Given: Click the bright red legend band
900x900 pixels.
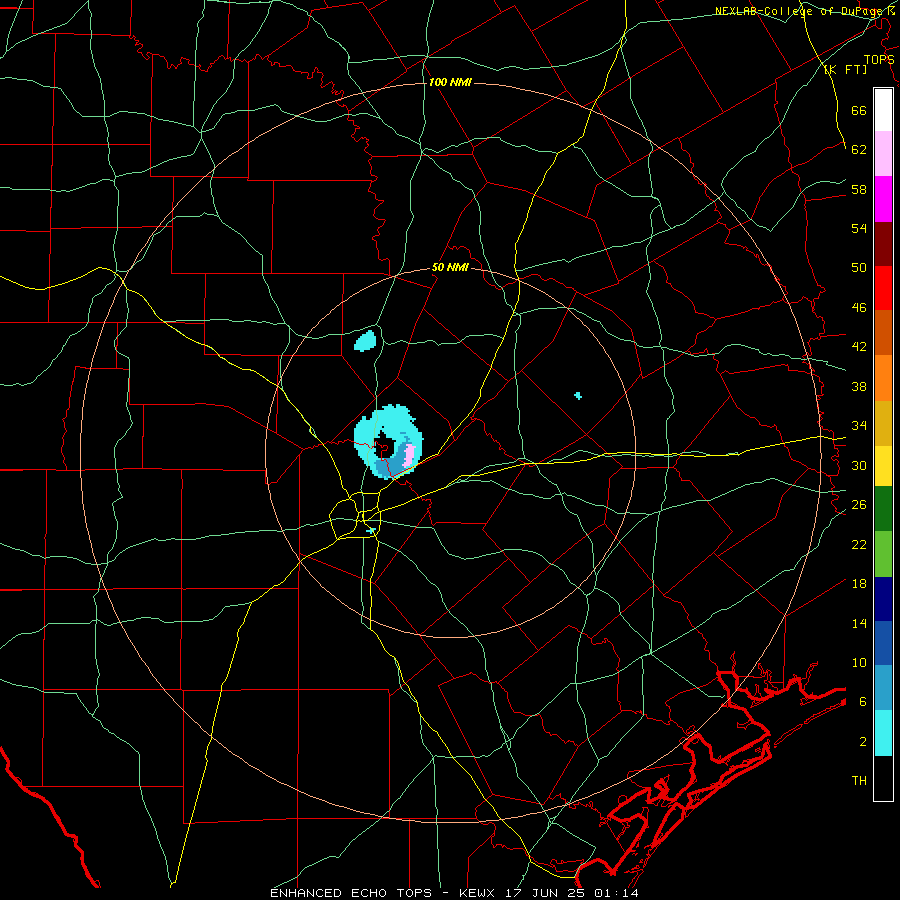Looking at the screenshot, I should (883, 288).
